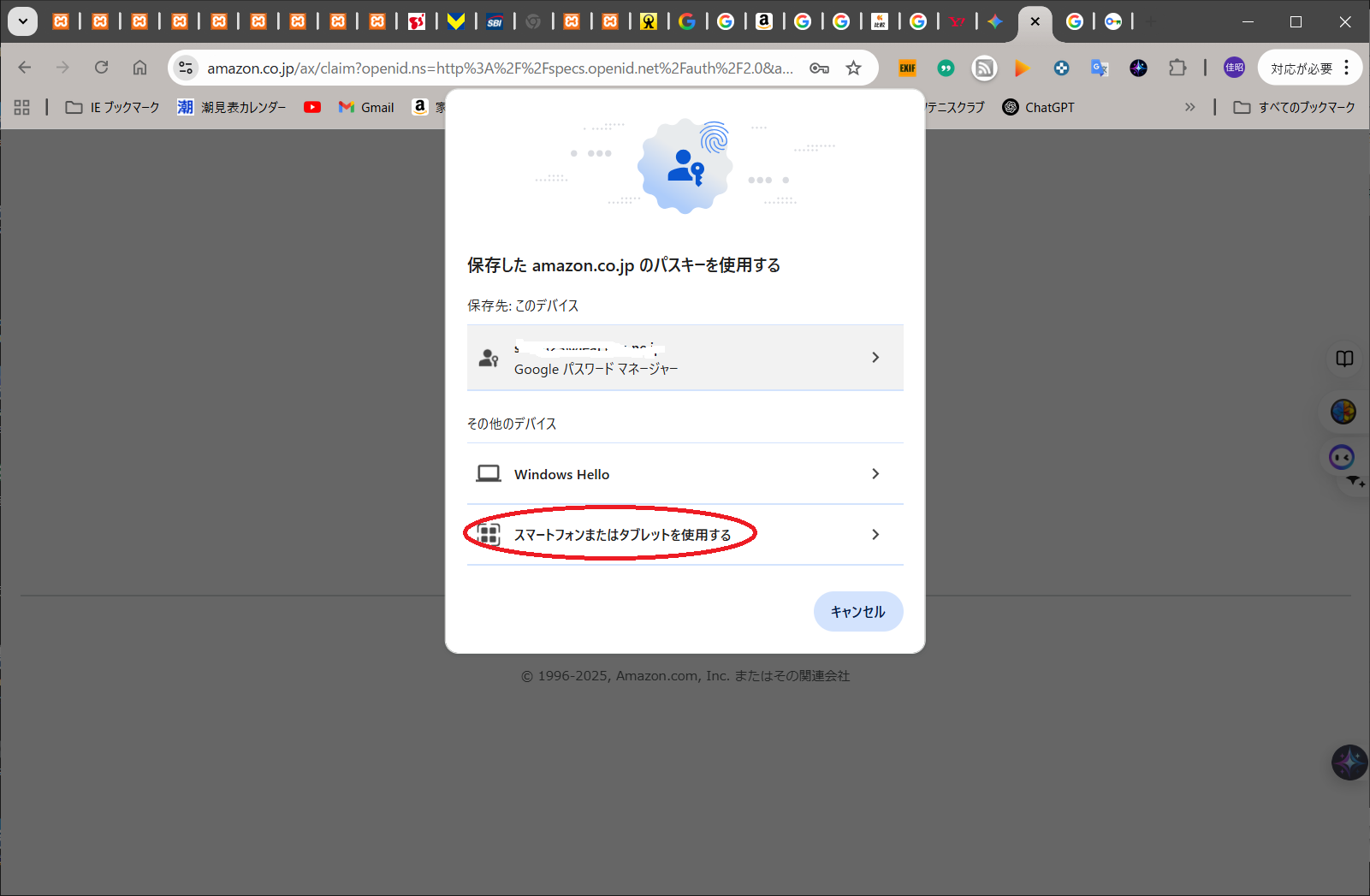Select the Google パスワード マネージャー passkey account

click(685, 358)
